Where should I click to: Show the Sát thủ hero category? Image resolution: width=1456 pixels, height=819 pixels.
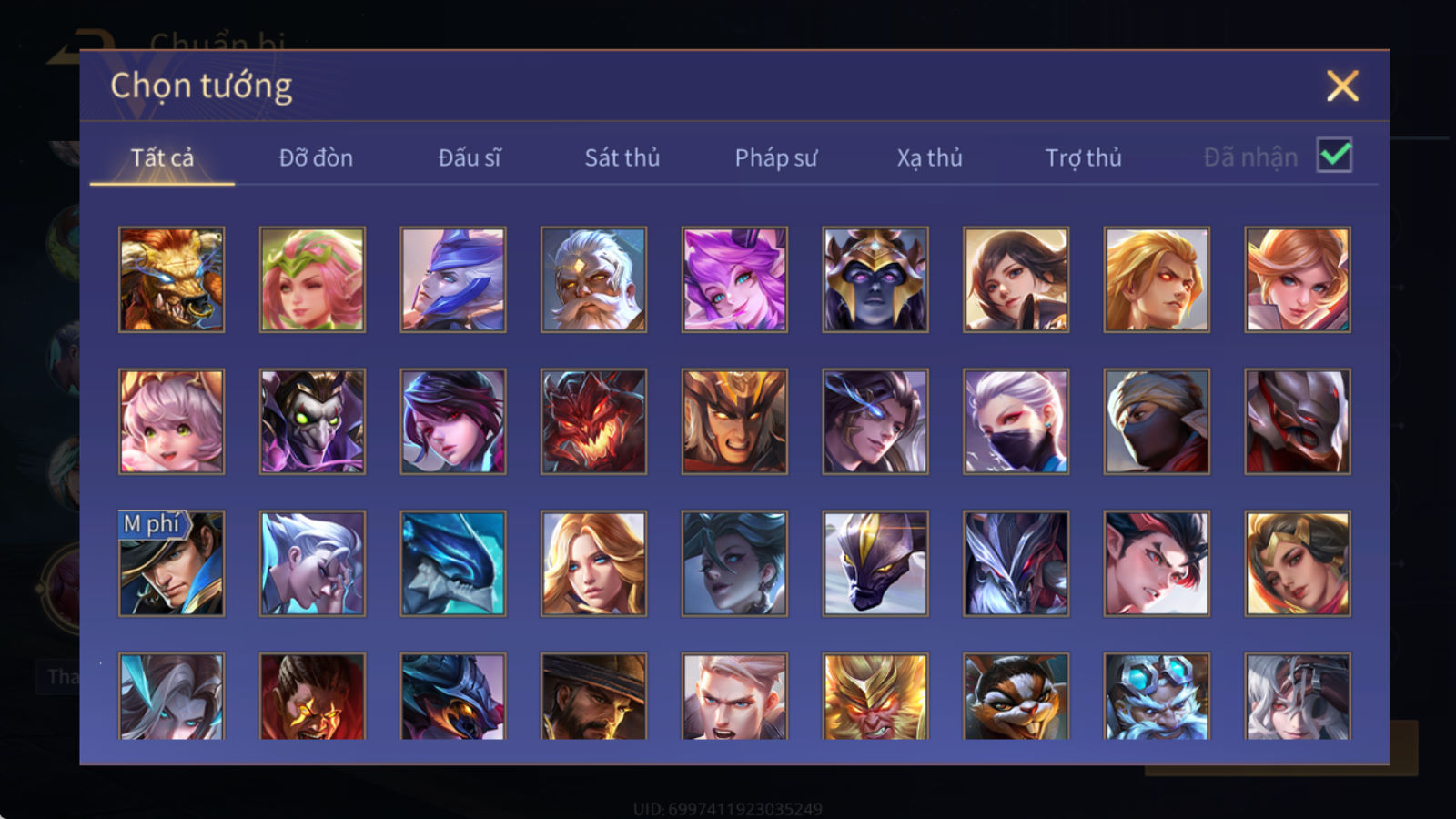[x=622, y=157]
